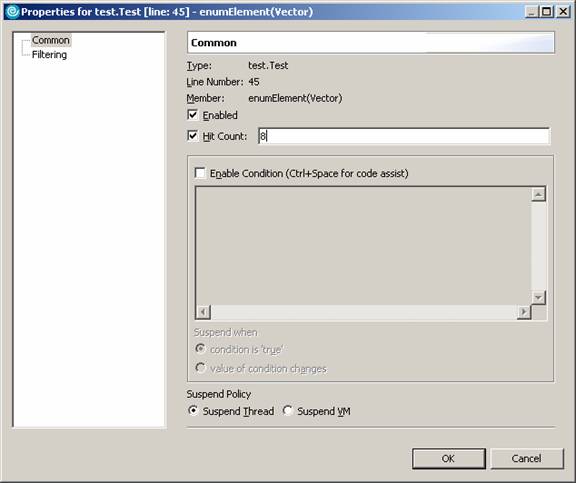Toggle the Hit Count checkbox
576x483 pixels.
click(192, 136)
